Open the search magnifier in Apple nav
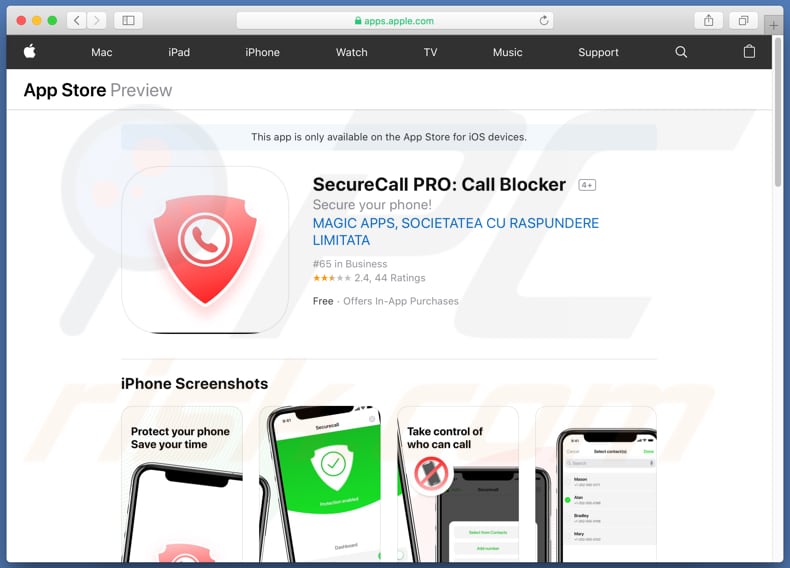Image resolution: width=790 pixels, height=568 pixels. (x=681, y=52)
